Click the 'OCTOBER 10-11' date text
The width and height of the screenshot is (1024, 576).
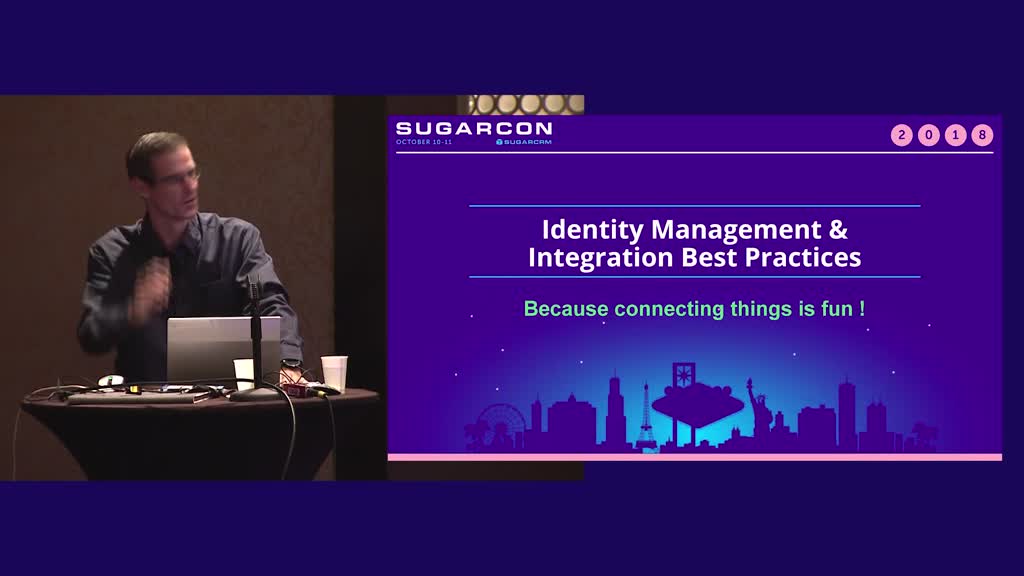coord(422,142)
